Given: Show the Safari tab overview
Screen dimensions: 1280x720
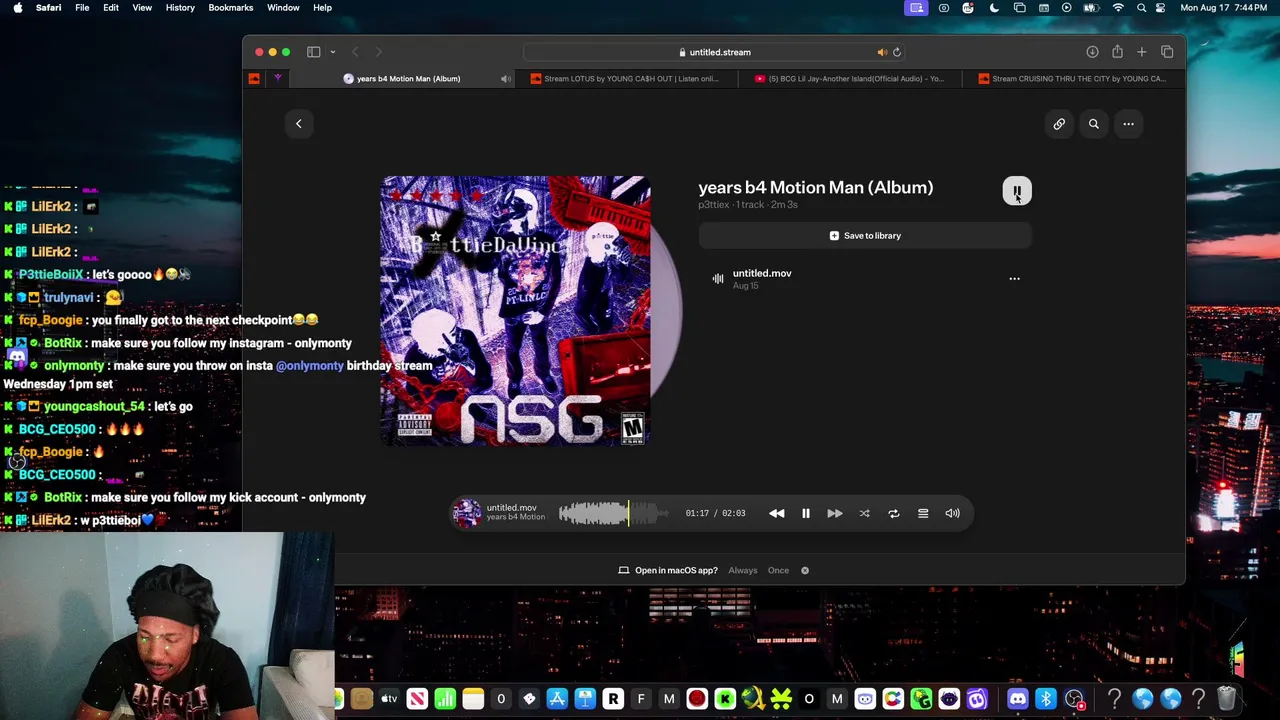Looking at the screenshot, I should [1167, 52].
